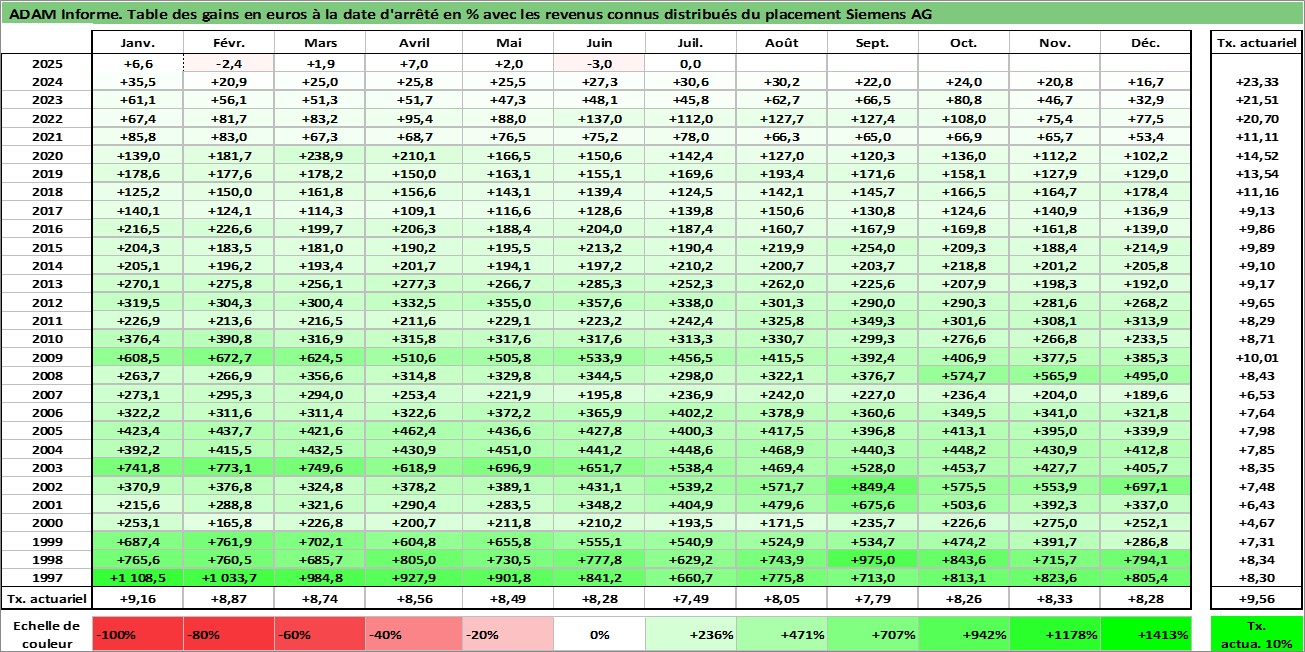This screenshot has height=652, width=1305.
Task: Click the +471% legend swatch
Action: tap(782, 634)
